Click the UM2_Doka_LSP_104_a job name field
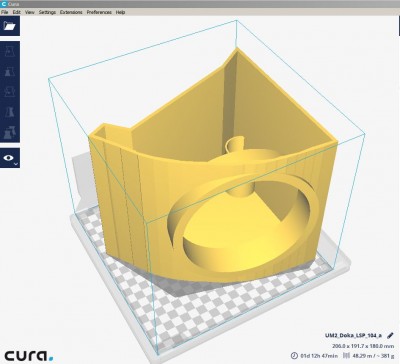The height and width of the screenshot is (364, 400). coord(354,335)
